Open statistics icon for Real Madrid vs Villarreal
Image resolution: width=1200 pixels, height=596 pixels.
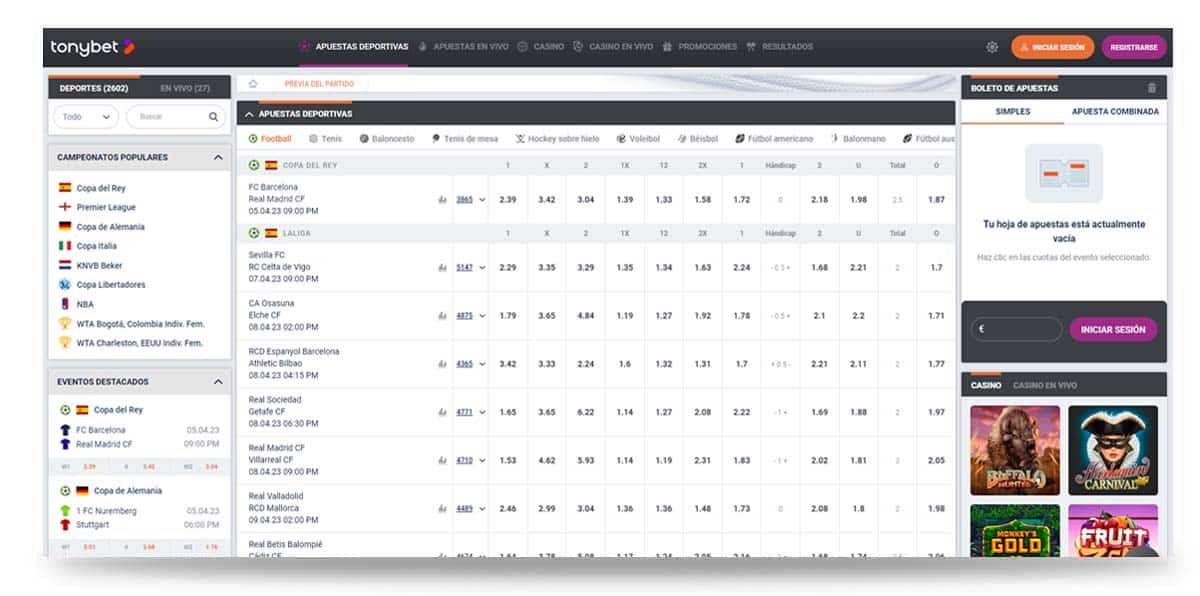[442, 460]
